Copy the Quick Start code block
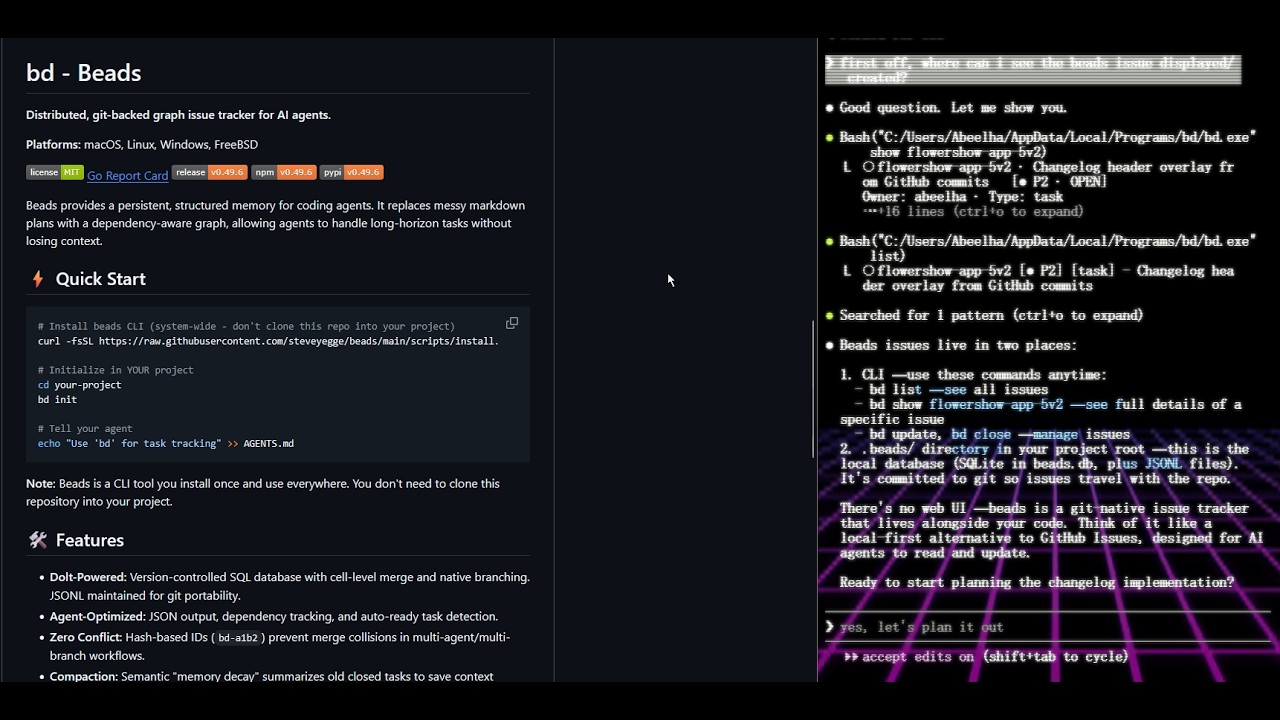 pyautogui.click(x=512, y=323)
